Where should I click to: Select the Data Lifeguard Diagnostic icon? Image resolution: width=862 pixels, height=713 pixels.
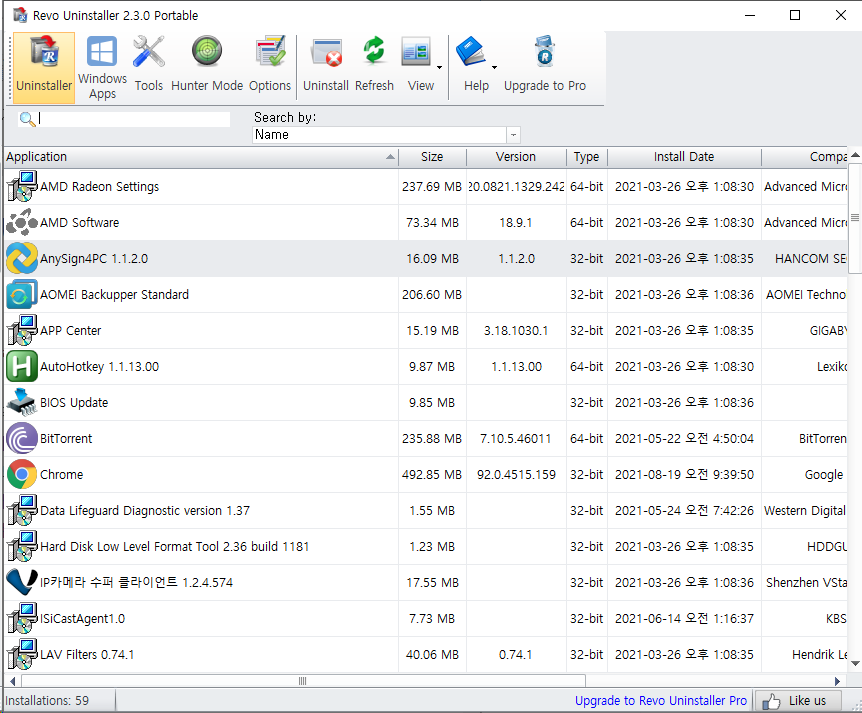[x=22, y=511]
